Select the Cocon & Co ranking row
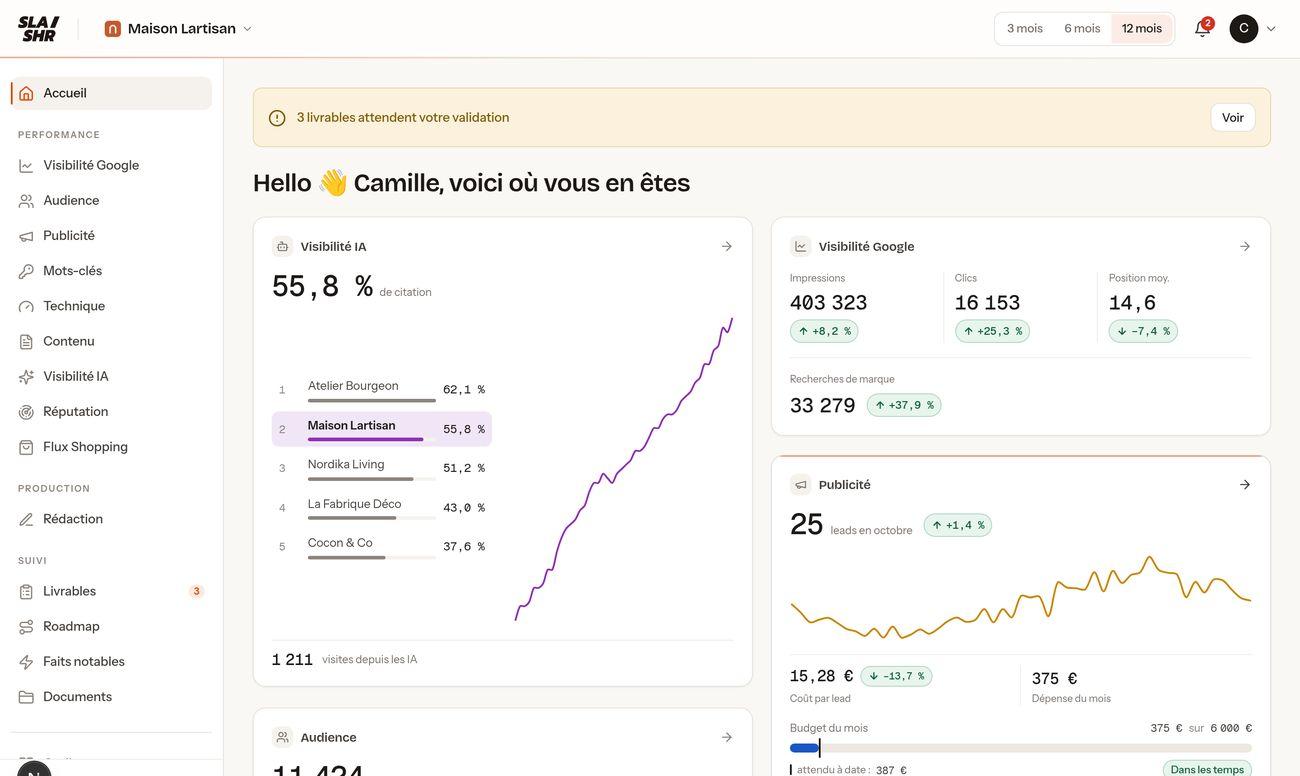 (x=382, y=546)
